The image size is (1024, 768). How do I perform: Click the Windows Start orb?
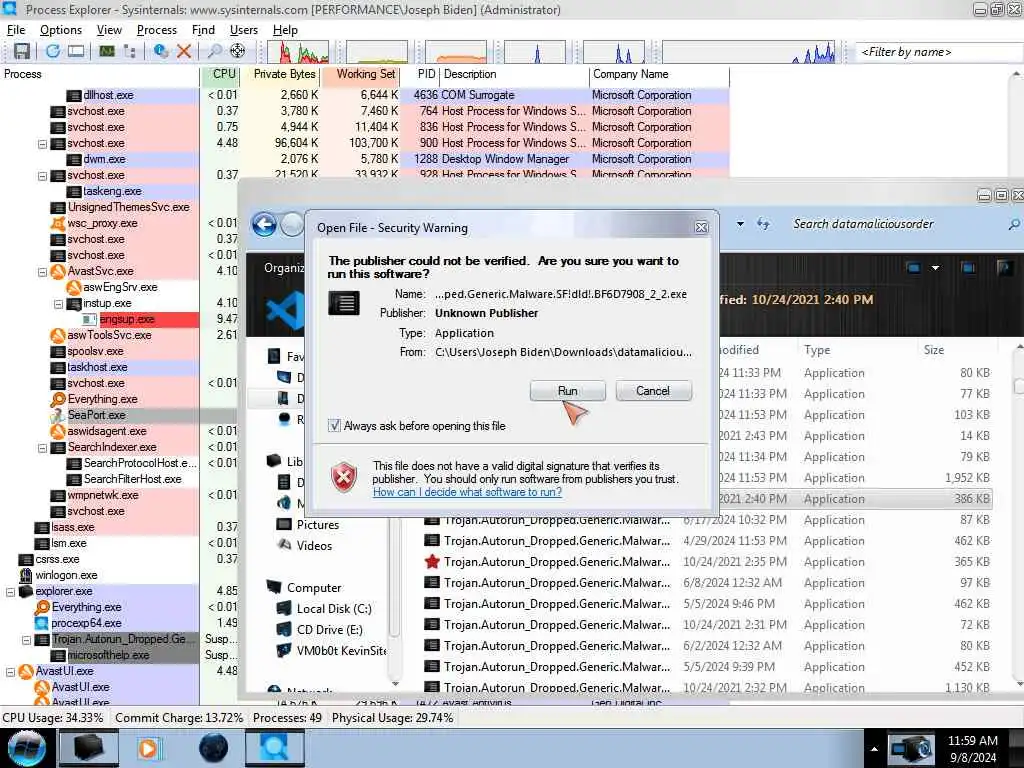point(26,748)
